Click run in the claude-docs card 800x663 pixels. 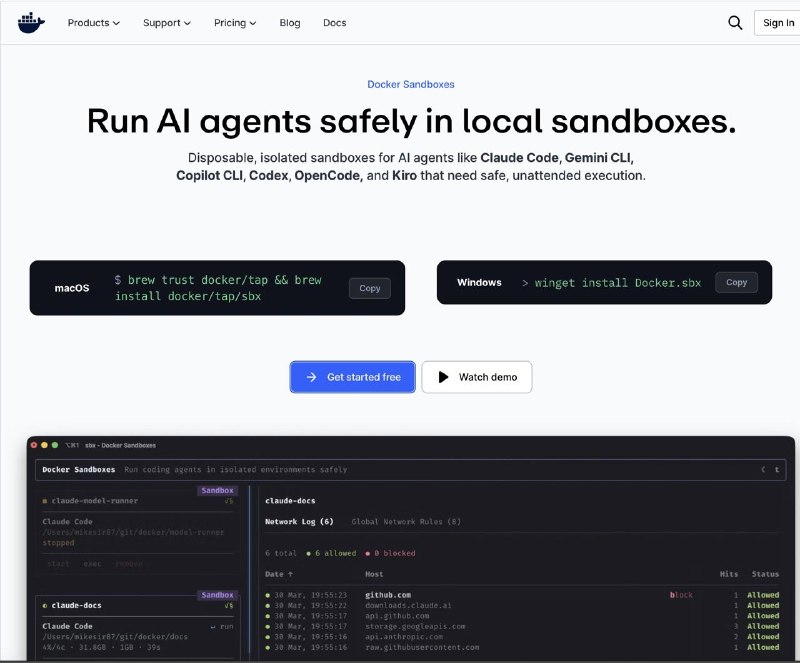click(x=222, y=626)
